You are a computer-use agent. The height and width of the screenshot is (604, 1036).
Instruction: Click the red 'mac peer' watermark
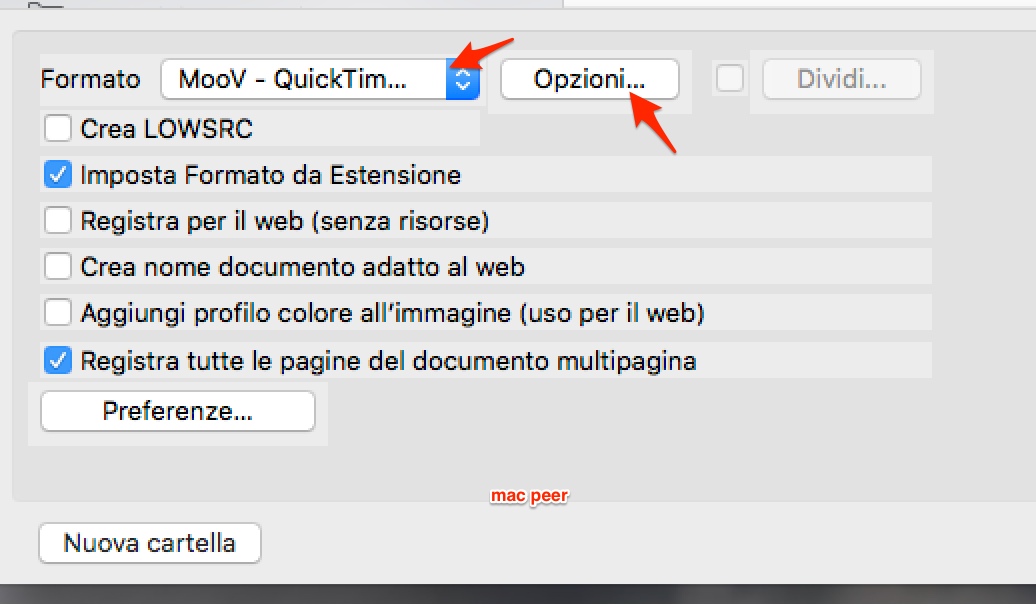tap(529, 496)
